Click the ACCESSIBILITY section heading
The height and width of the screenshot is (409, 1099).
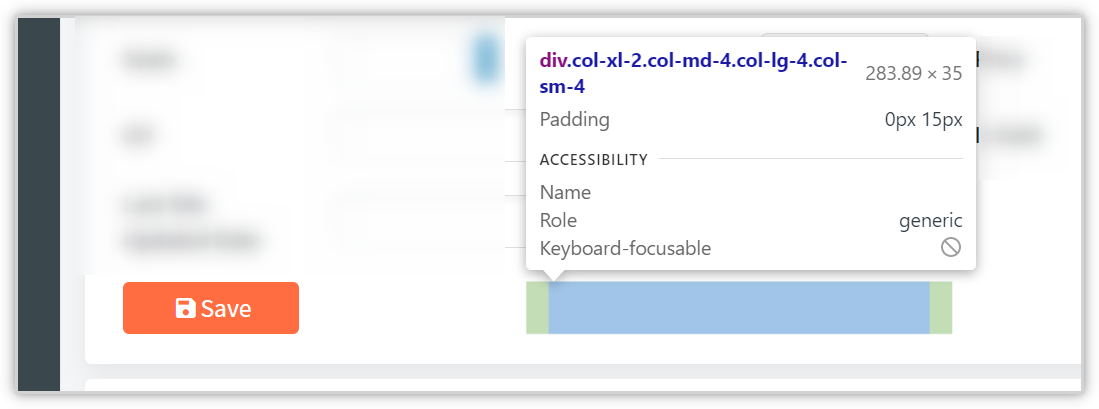click(x=594, y=160)
